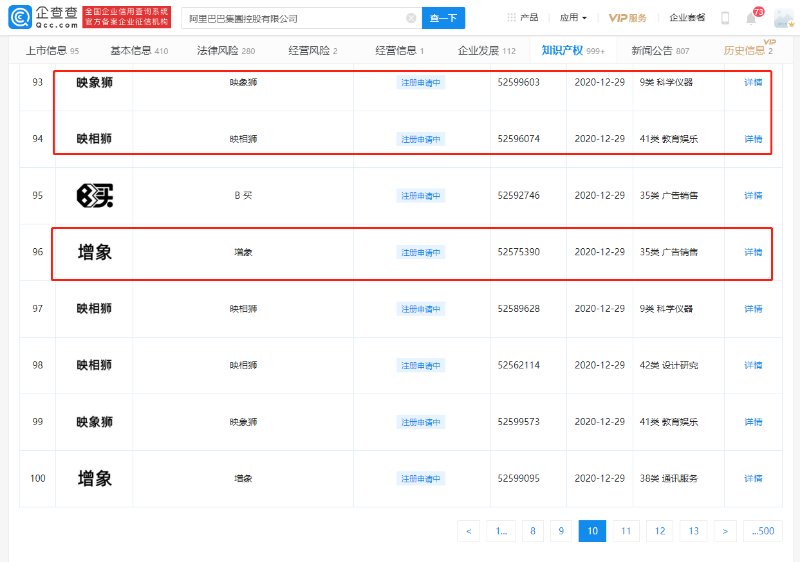Open 详情 for row 96 增象
Image resolution: width=800 pixels, height=562 pixels.
(x=753, y=252)
